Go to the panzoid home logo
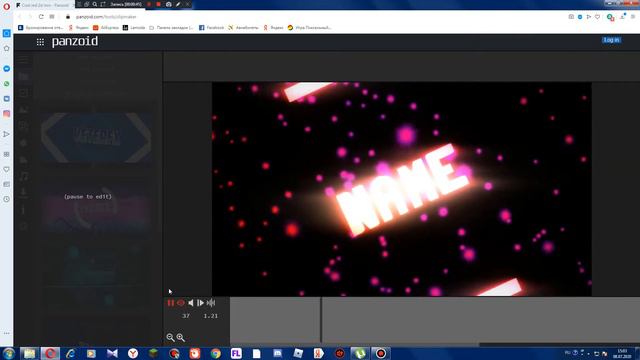 pyautogui.click(x=75, y=41)
